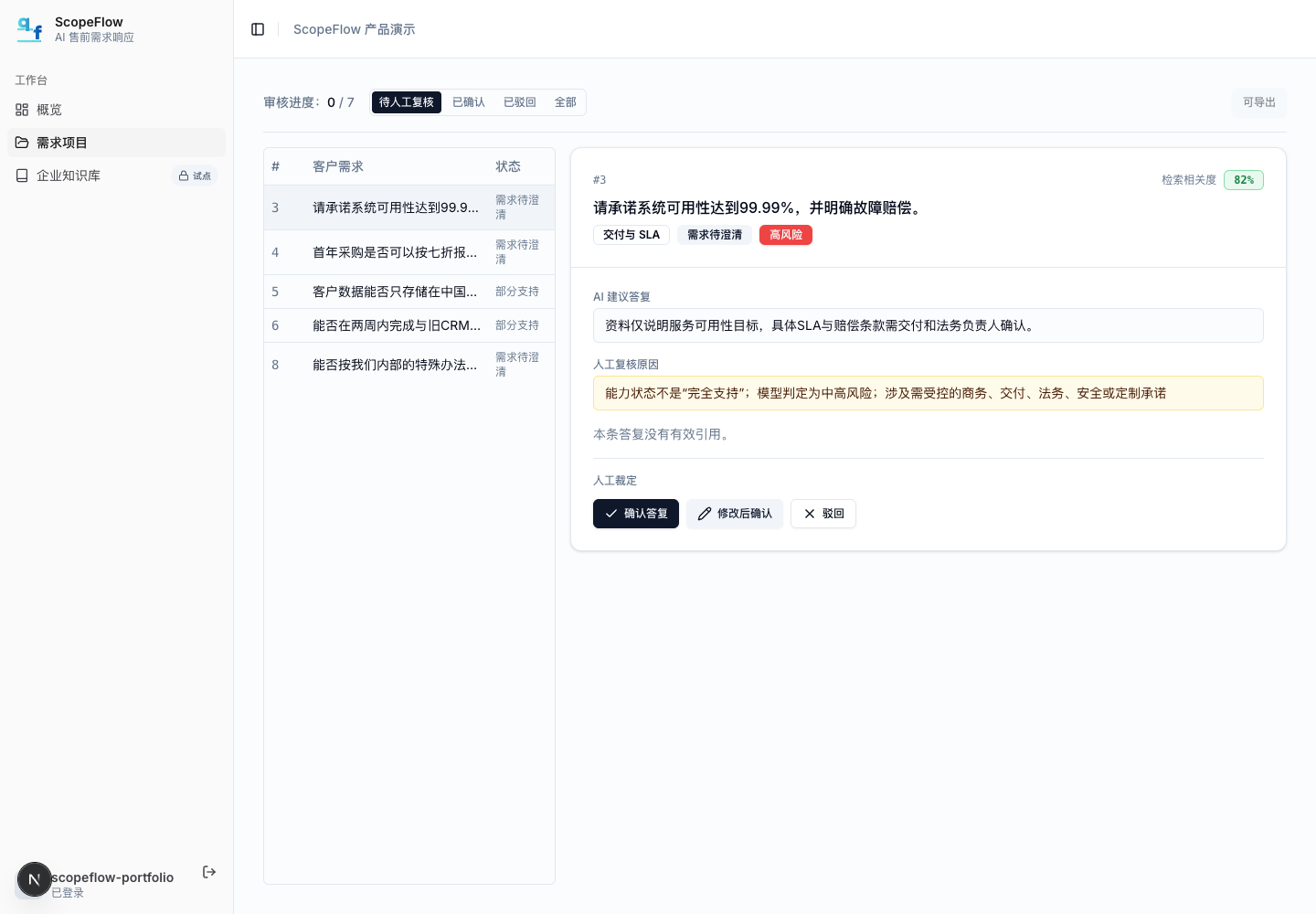Viewport: 1316px width, 914px height.
Task: Click the 检索相关度 label
Action: click(1189, 180)
